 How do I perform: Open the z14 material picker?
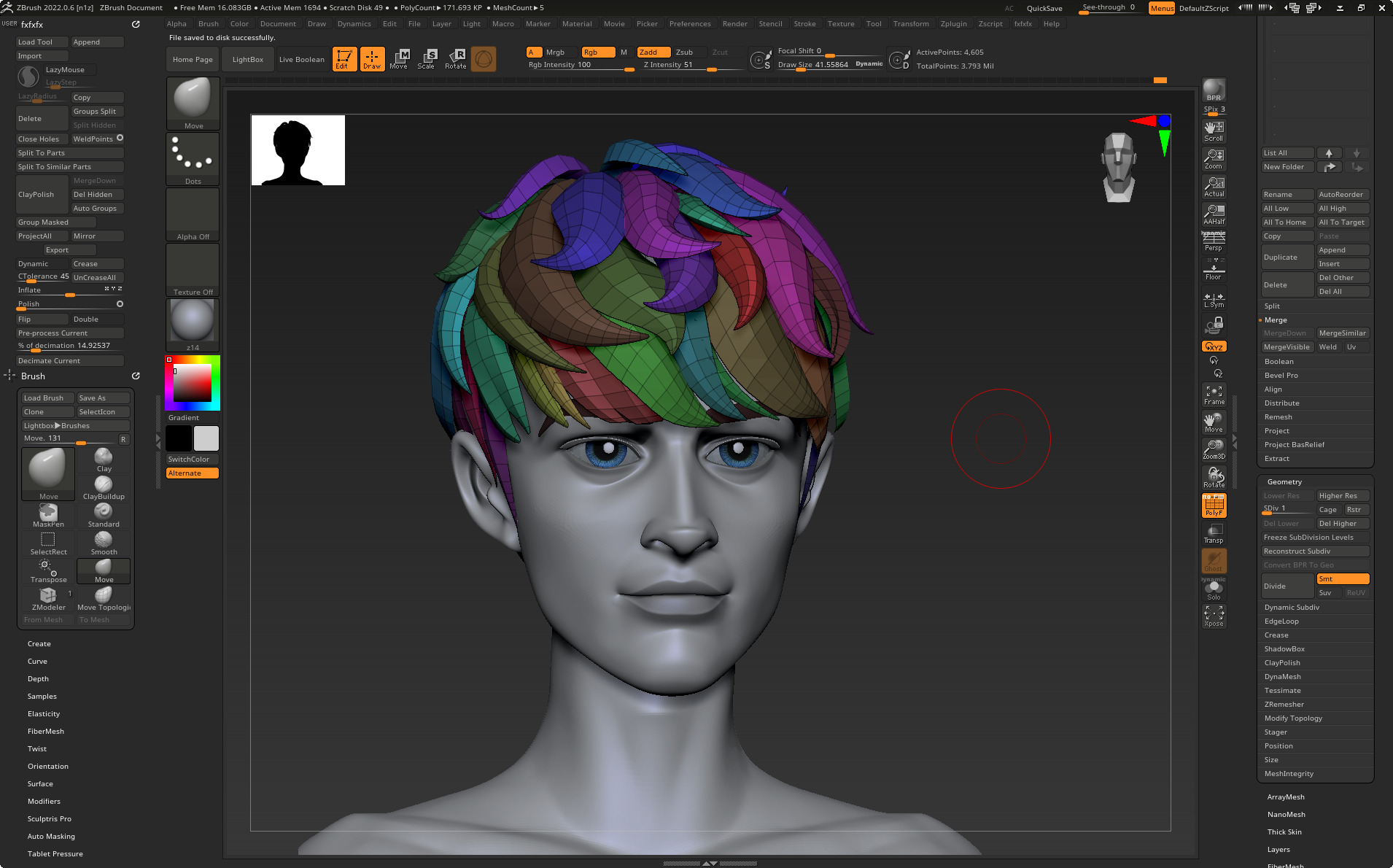point(193,325)
